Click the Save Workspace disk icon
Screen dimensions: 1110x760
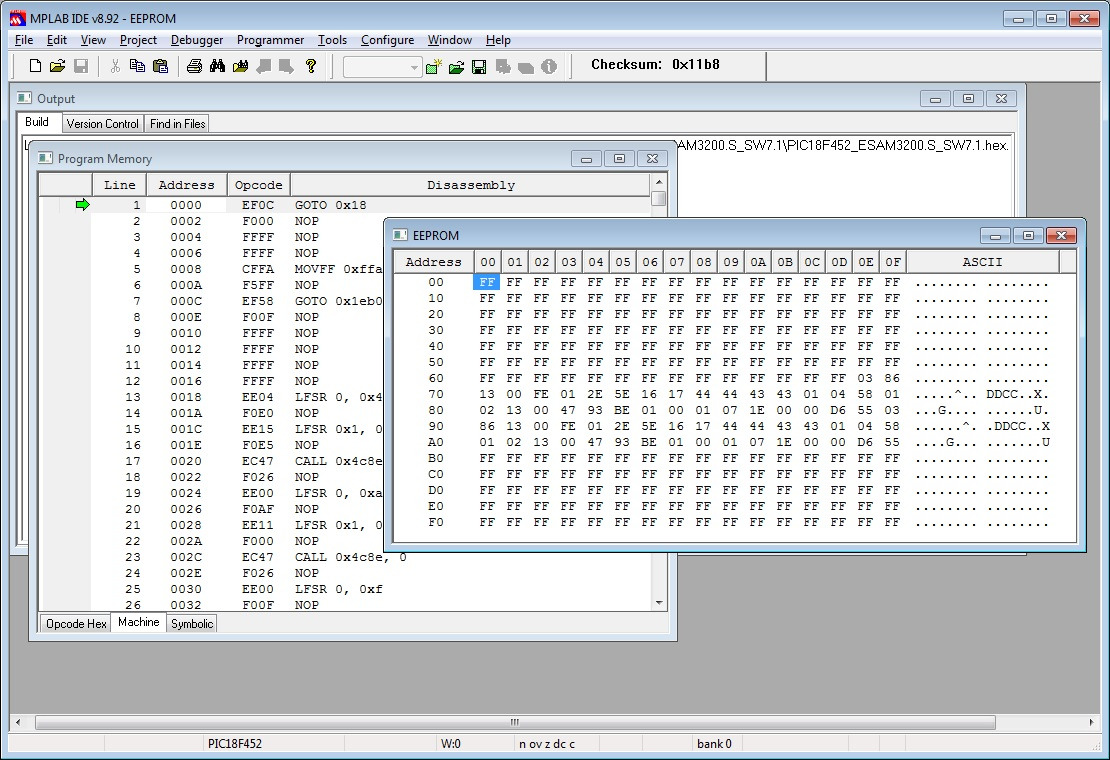click(x=479, y=67)
